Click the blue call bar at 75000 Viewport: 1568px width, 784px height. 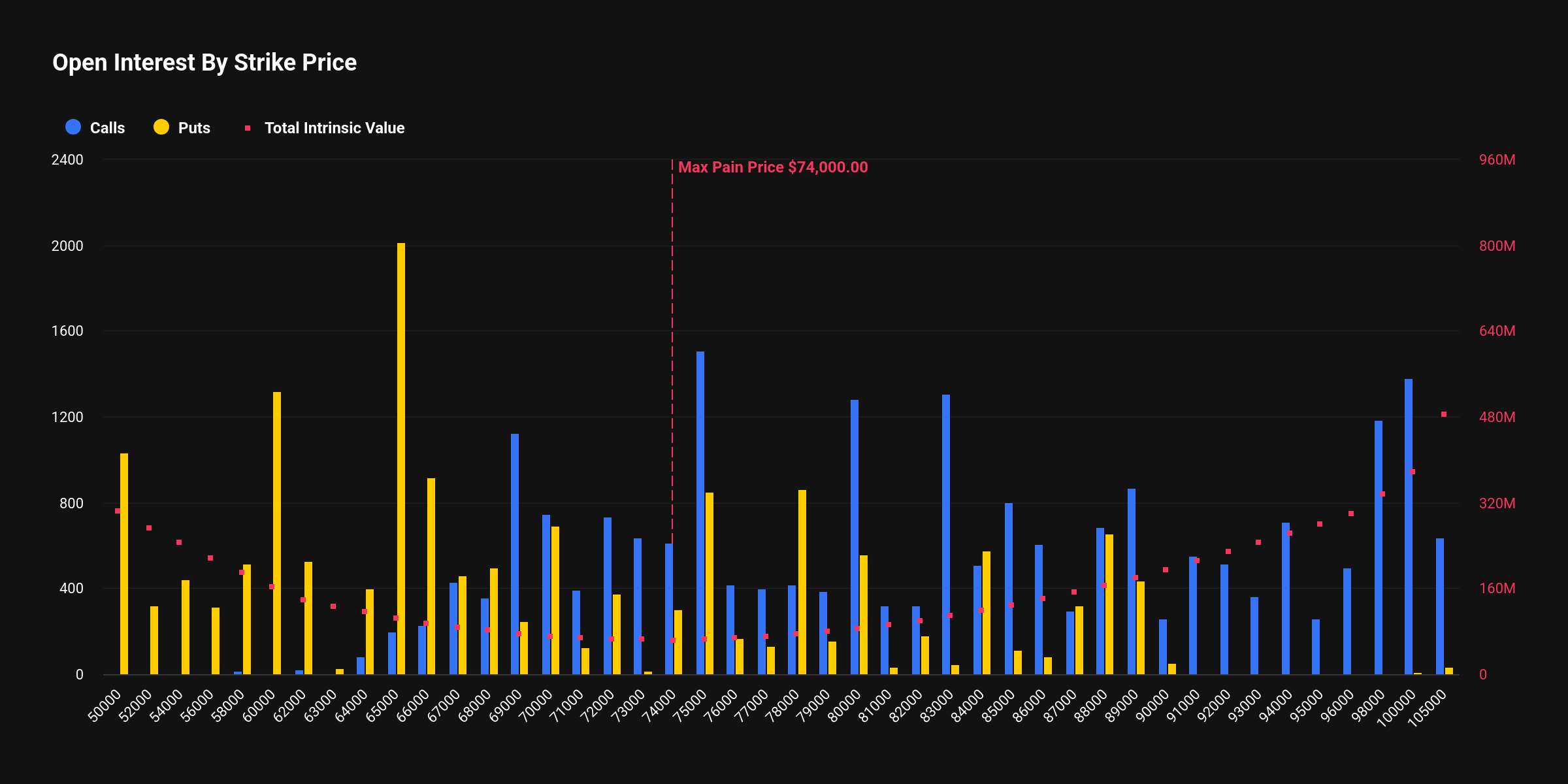point(700,513)
